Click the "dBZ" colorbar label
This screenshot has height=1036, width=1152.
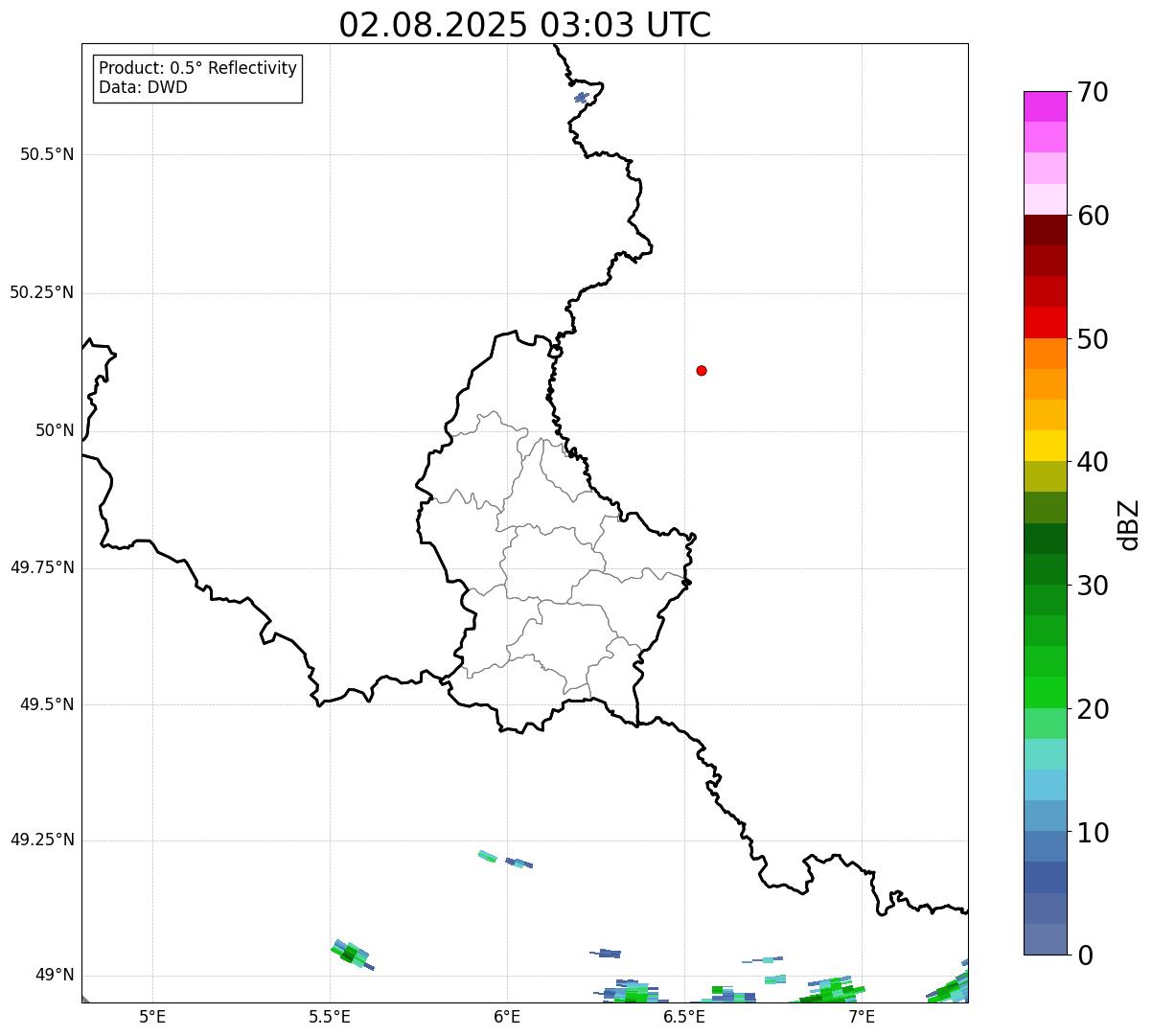1129,523
